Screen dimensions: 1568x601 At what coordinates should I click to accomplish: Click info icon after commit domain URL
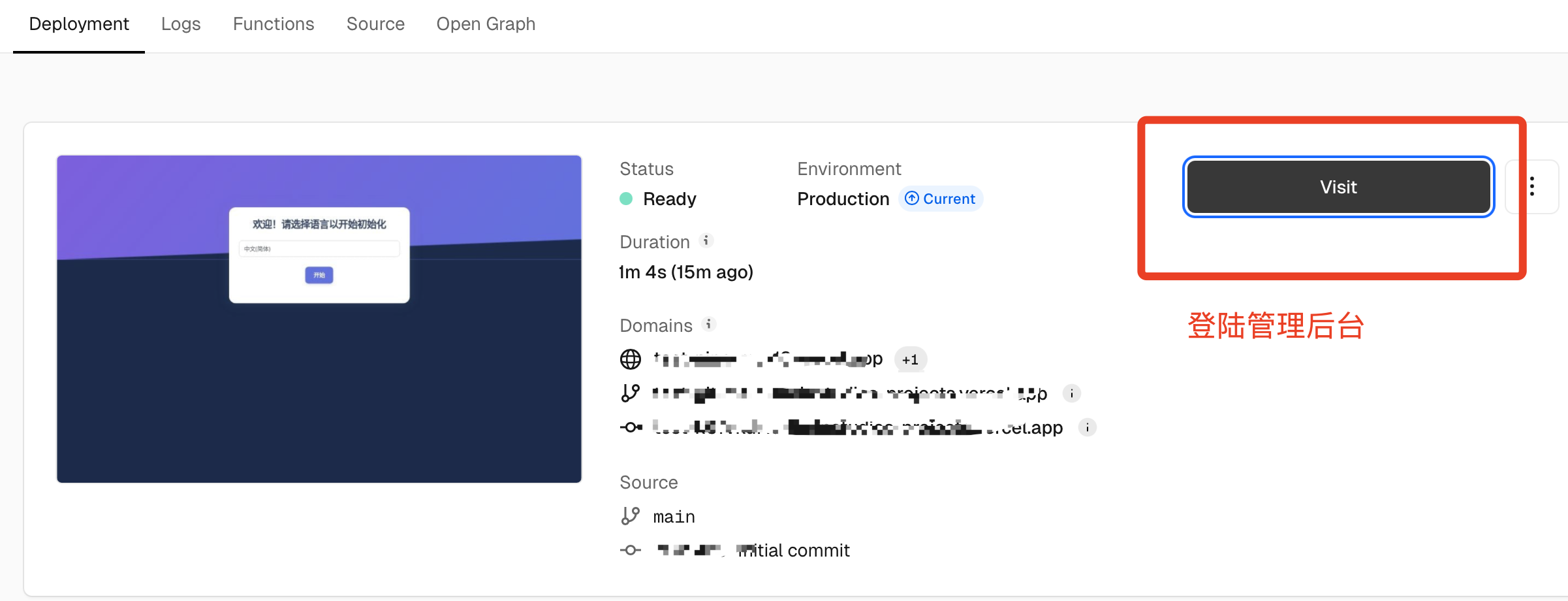(x=1087, y=427)
